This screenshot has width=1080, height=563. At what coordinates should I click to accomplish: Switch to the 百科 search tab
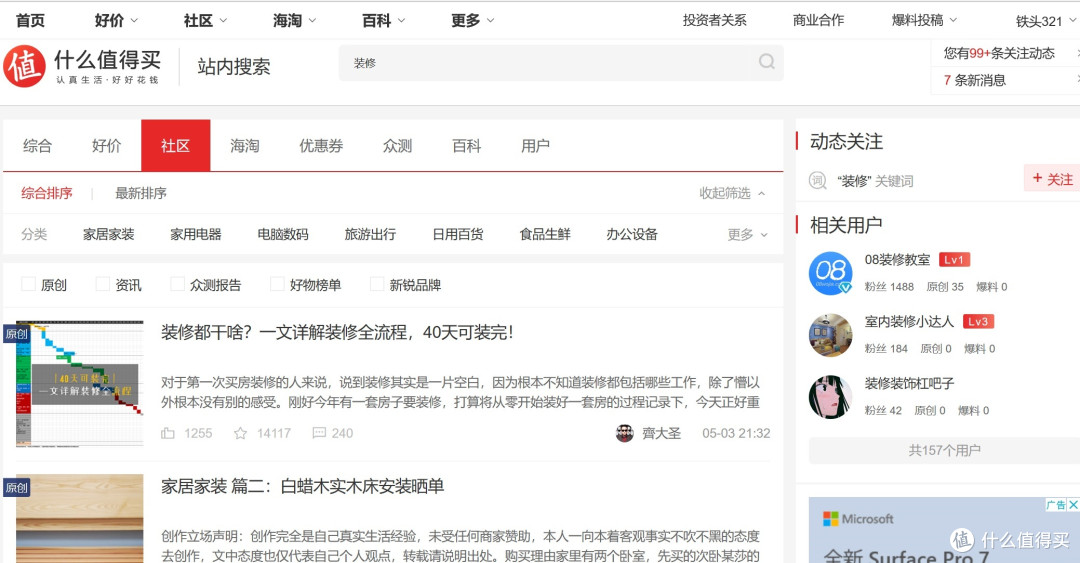pos(466,145)
